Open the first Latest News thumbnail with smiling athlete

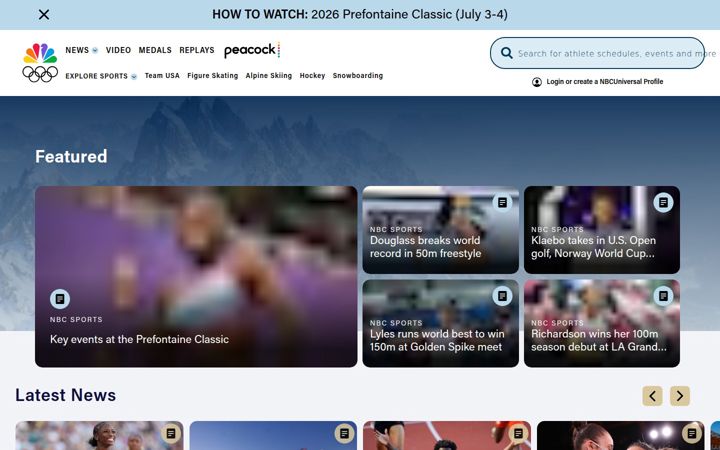click(x=99, y=435)
